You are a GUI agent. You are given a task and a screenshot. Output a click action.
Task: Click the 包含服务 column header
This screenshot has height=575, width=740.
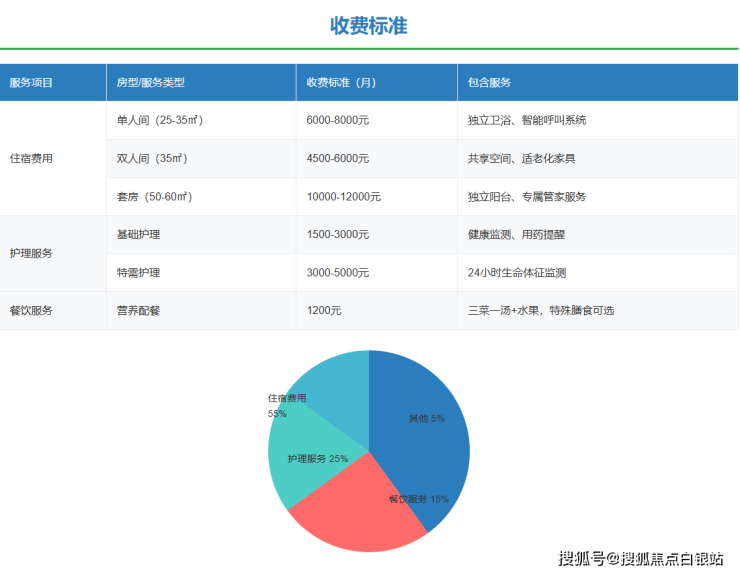click(489, 83)
